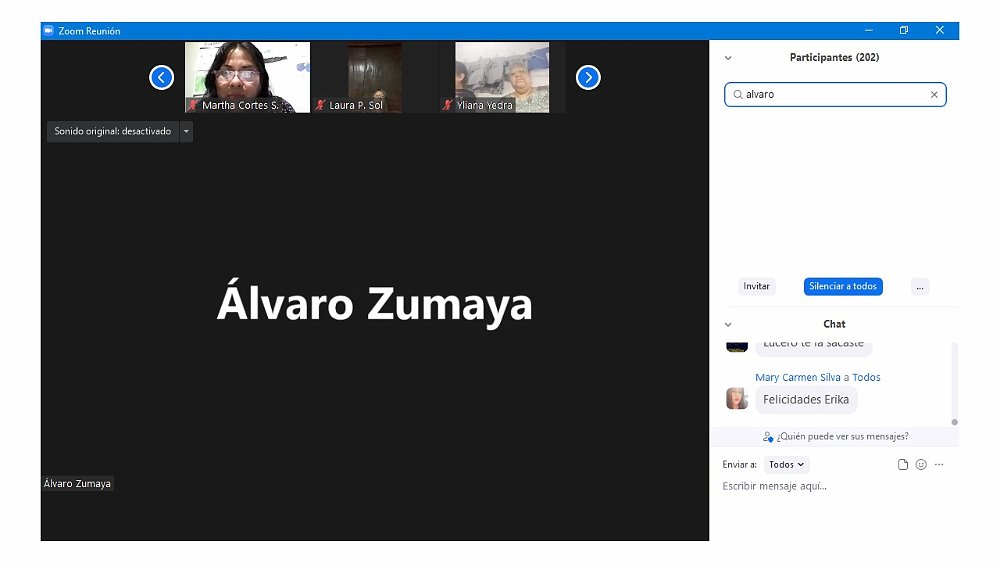1000x563 pixels.
Task: Click Mary Carmen Silva's chat avatar
Action: click(x=737, y=398)
